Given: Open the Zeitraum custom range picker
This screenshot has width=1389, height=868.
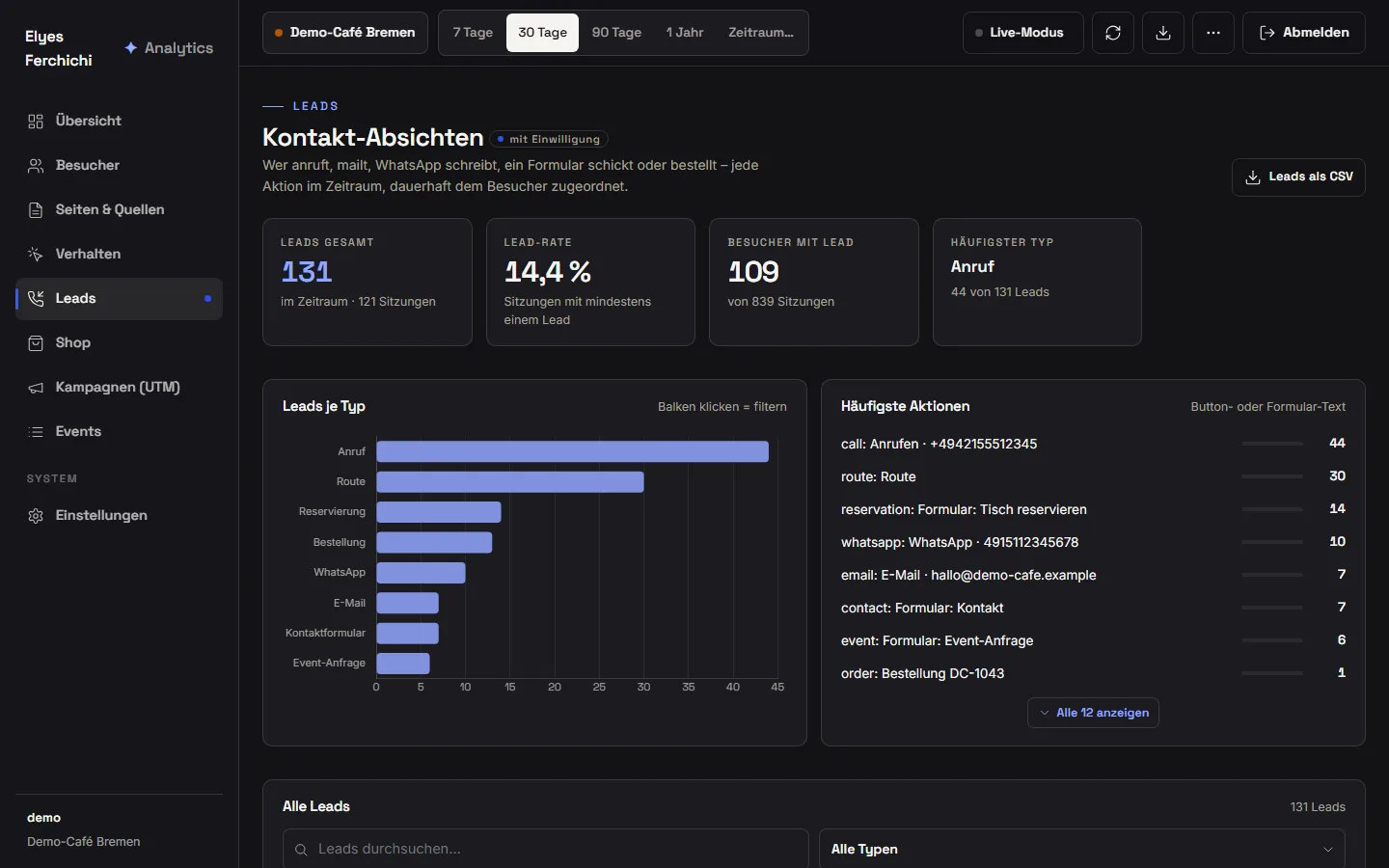Looking at the screenshot, I should coord(761,33).
